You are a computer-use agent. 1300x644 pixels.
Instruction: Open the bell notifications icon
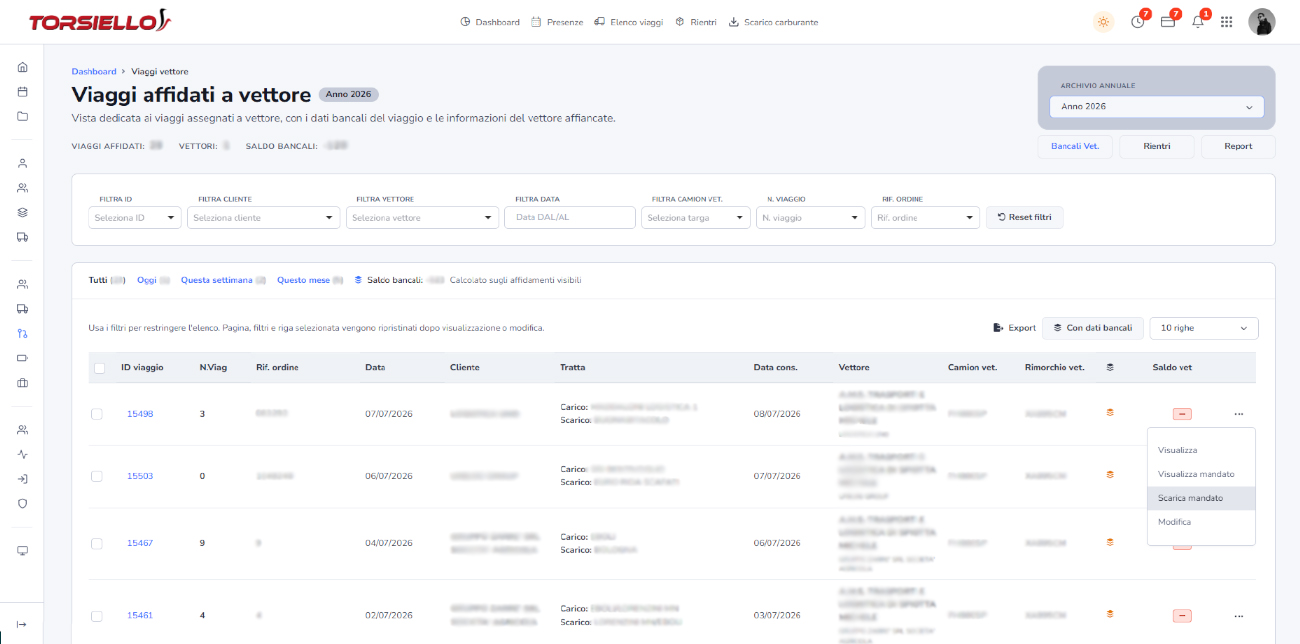click(1198, 22)
